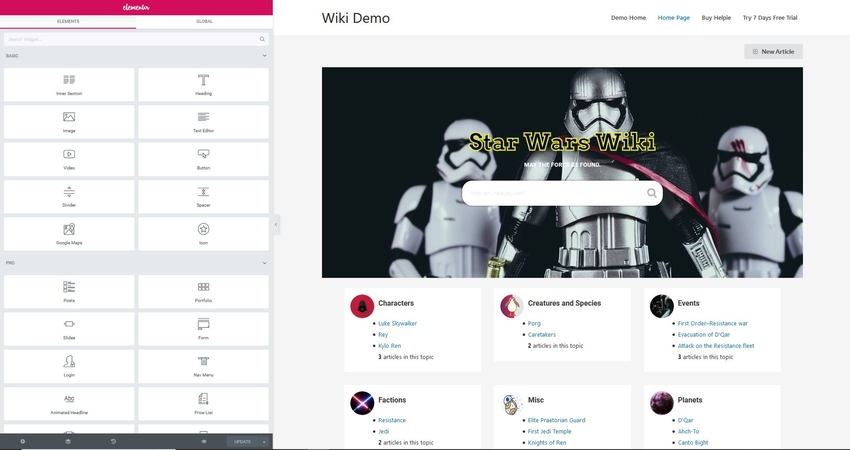This screenshot has height=450, width=850.
Task: Open Elementor page settings gear
Action: point(23,441)
